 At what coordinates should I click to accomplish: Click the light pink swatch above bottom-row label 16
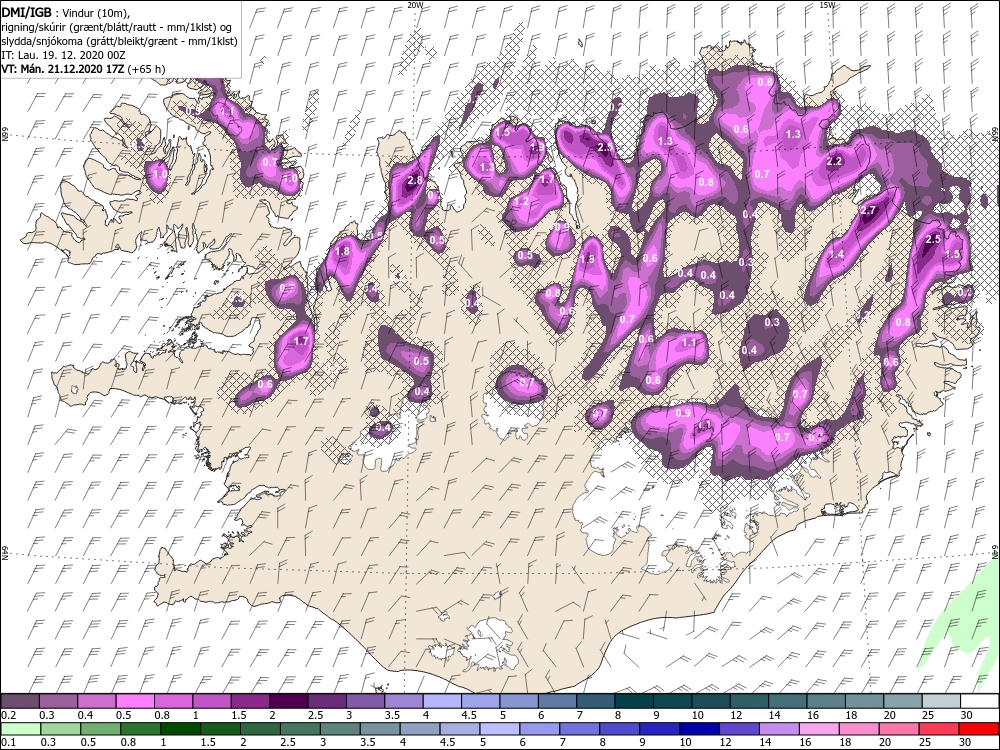click(820, 729)
